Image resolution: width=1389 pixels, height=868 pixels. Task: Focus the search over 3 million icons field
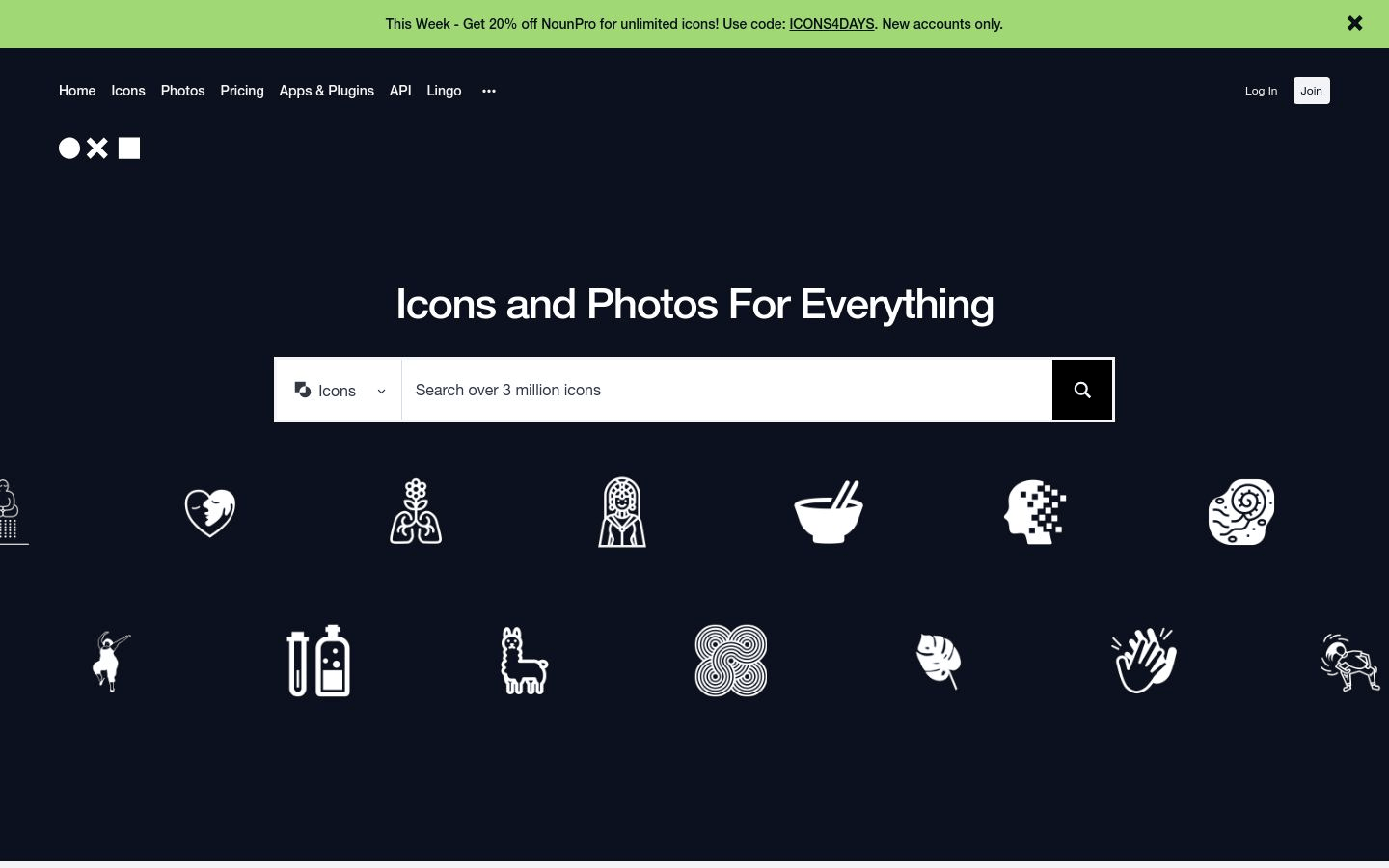[x=725, y=391]
